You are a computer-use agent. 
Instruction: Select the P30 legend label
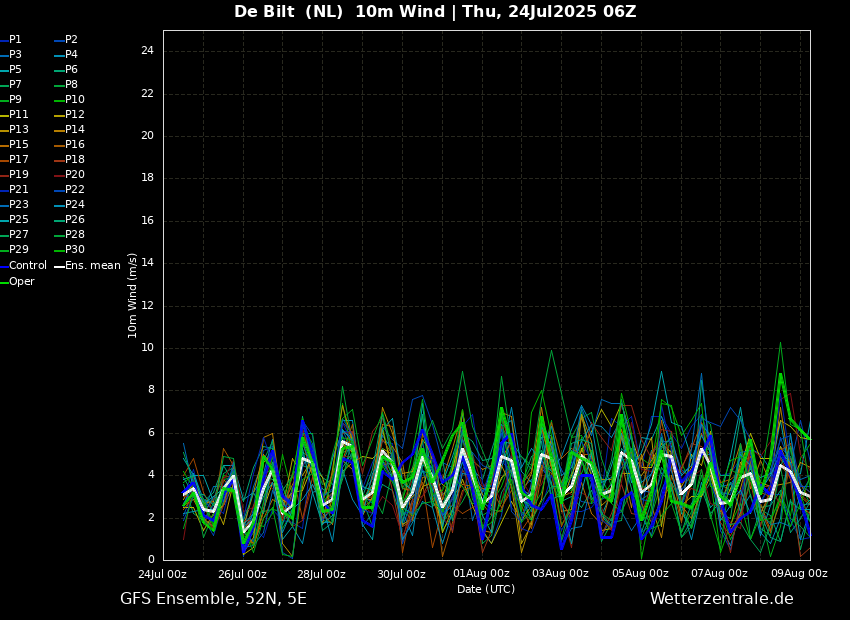tap(74, 250)
